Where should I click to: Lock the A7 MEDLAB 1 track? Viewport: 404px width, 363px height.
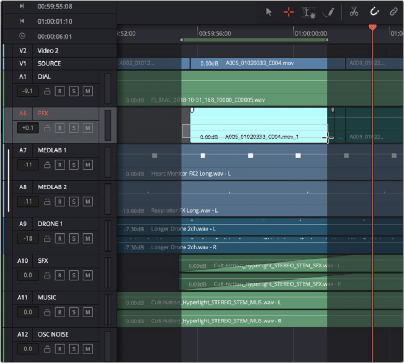(x=47, y=165)
